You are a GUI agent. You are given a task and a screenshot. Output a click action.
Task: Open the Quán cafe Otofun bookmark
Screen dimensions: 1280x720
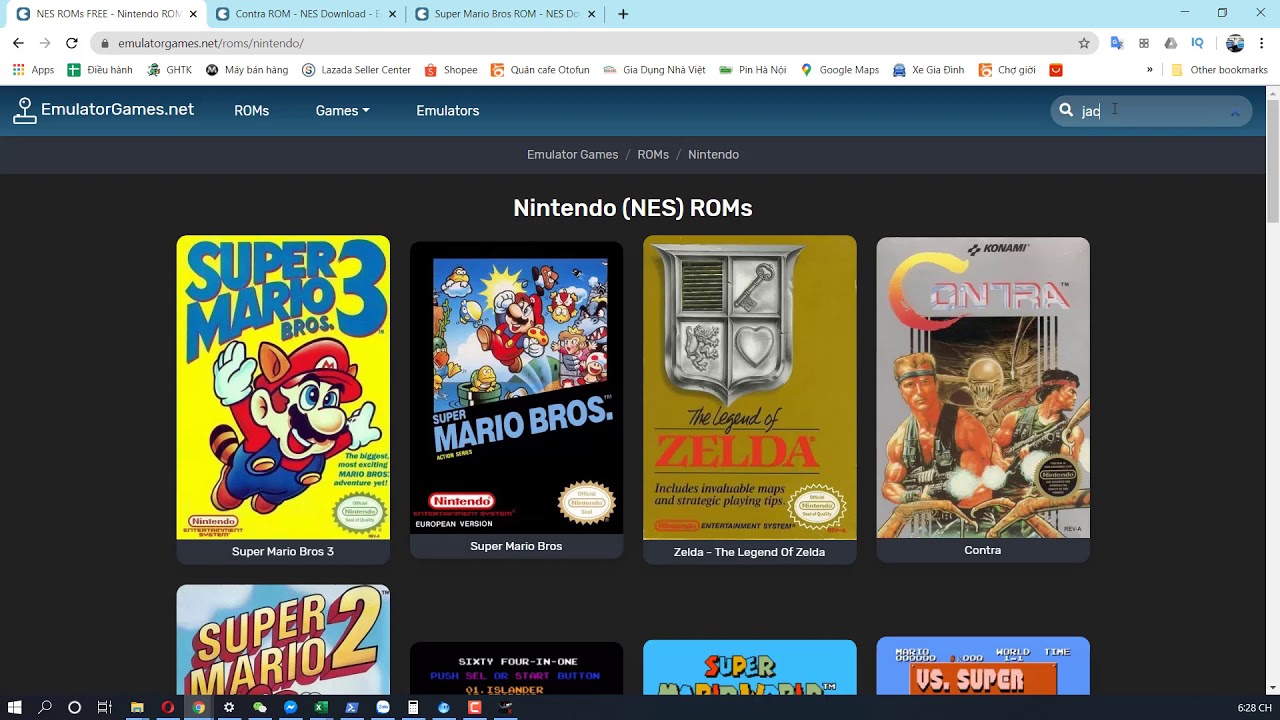tap(540, 70)
